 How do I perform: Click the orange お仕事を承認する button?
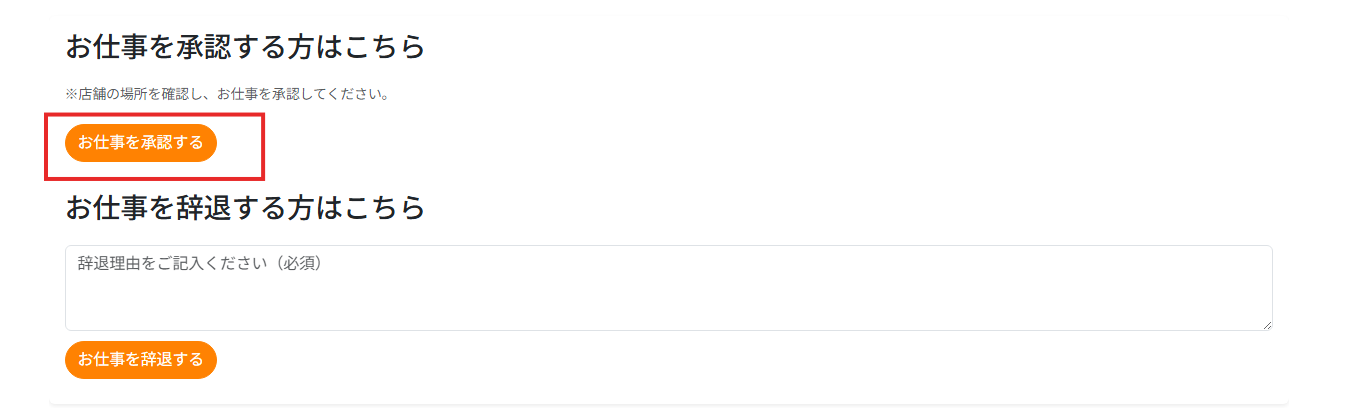pos(141,143)
